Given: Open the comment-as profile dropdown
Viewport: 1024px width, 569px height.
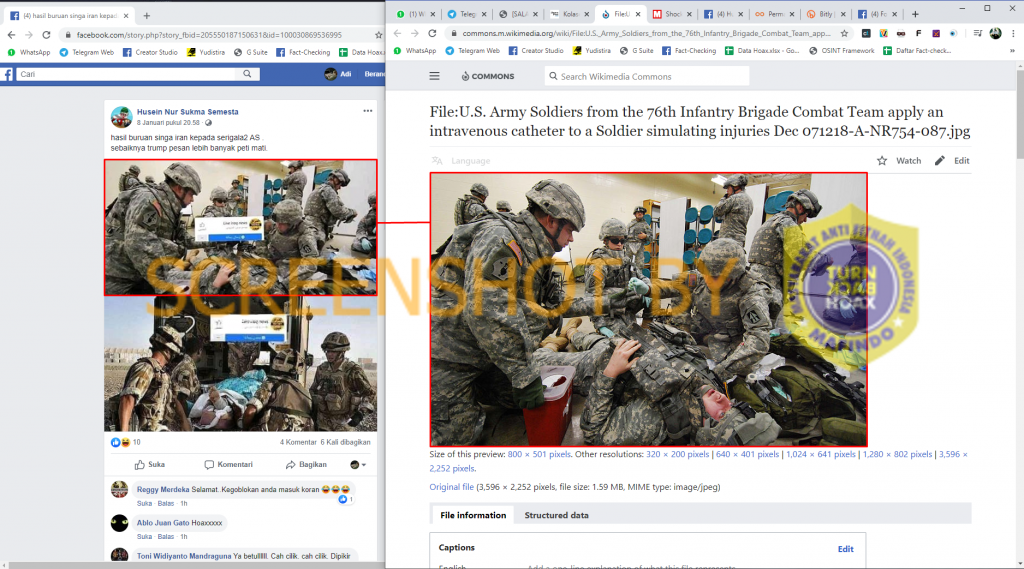Looking at the screenshot, I should tap(358, 464).
